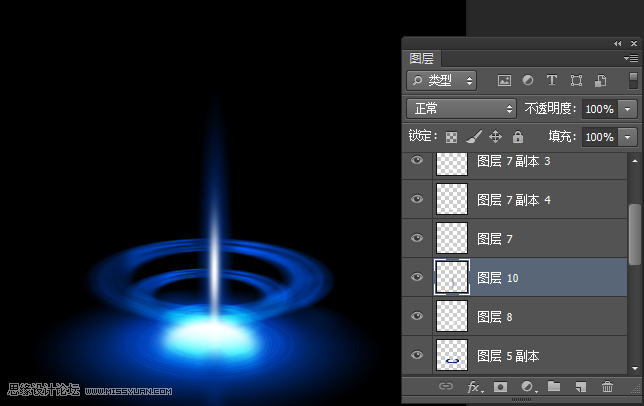
Task: Lock transparent pixels checkerboard icon
Action: (451, 137)
